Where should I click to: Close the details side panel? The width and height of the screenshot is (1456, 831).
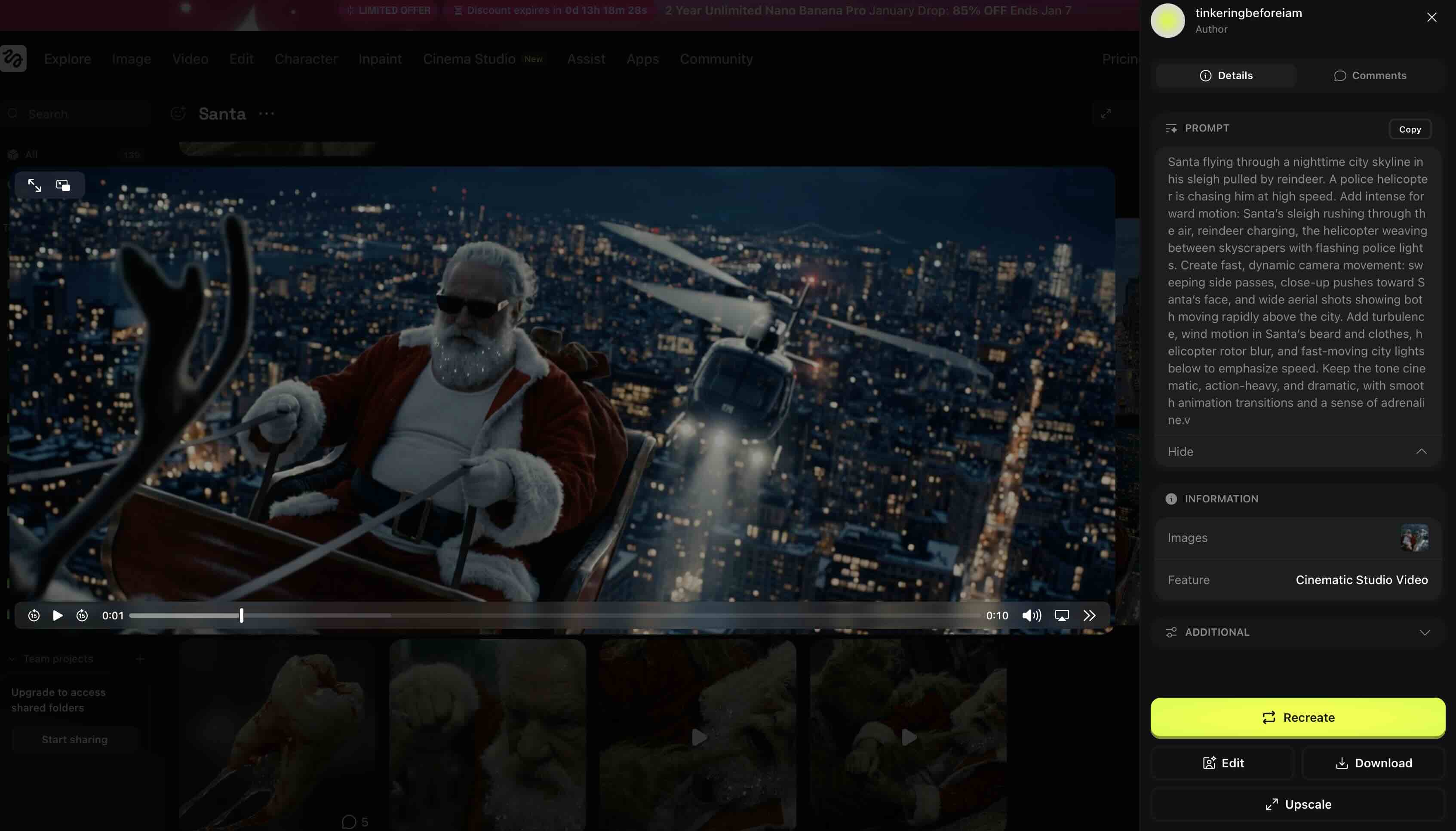click(1431, 17)
